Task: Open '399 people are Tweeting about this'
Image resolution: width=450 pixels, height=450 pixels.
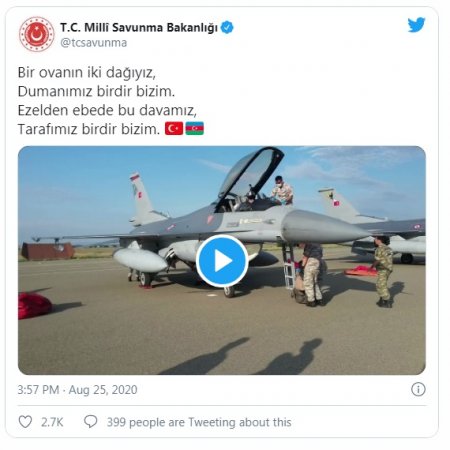Action: [x=199, y=422]
